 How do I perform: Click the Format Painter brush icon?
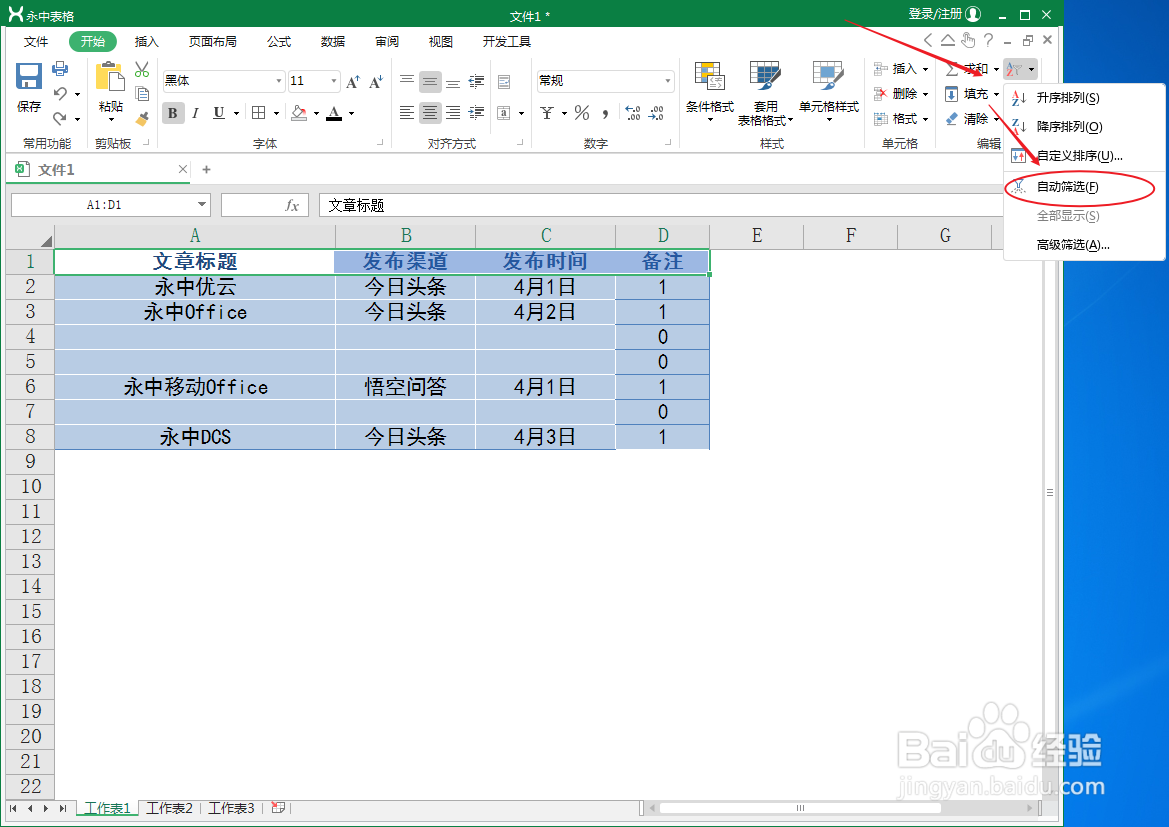(x=142, y=118)
